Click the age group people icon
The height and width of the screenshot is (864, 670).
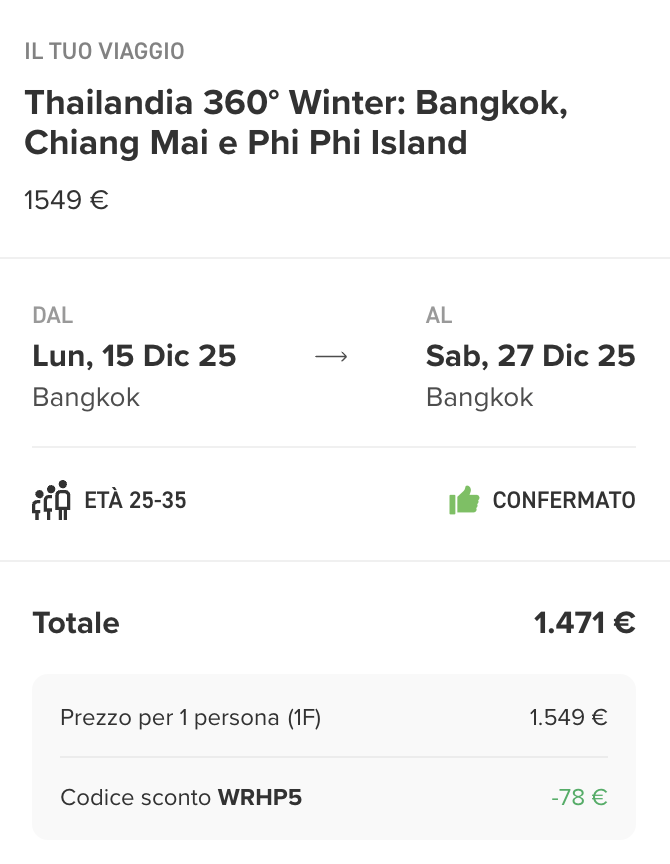[52, 500]
